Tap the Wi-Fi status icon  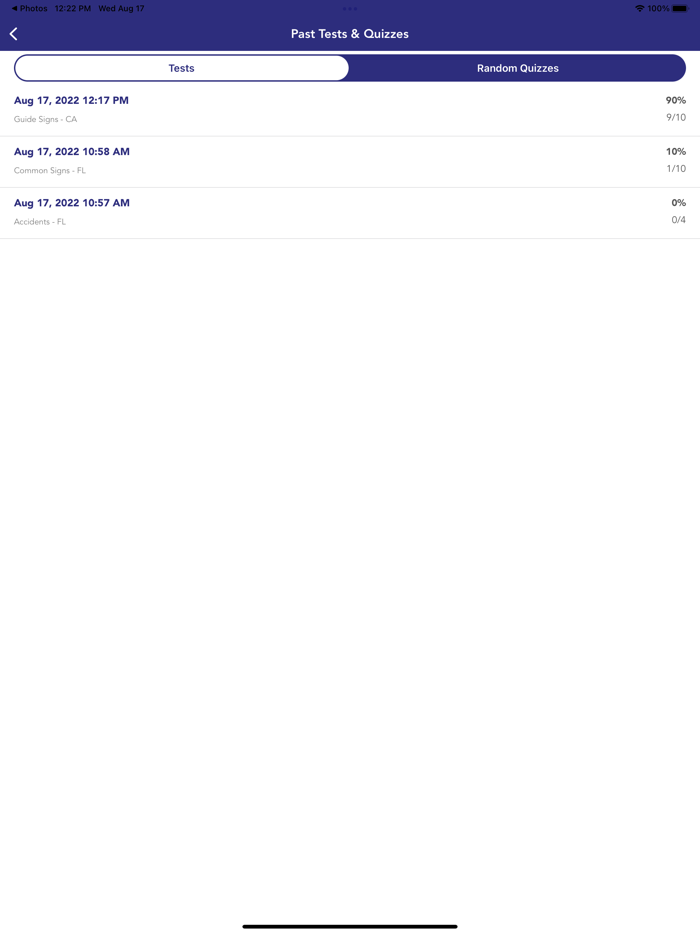639,8
